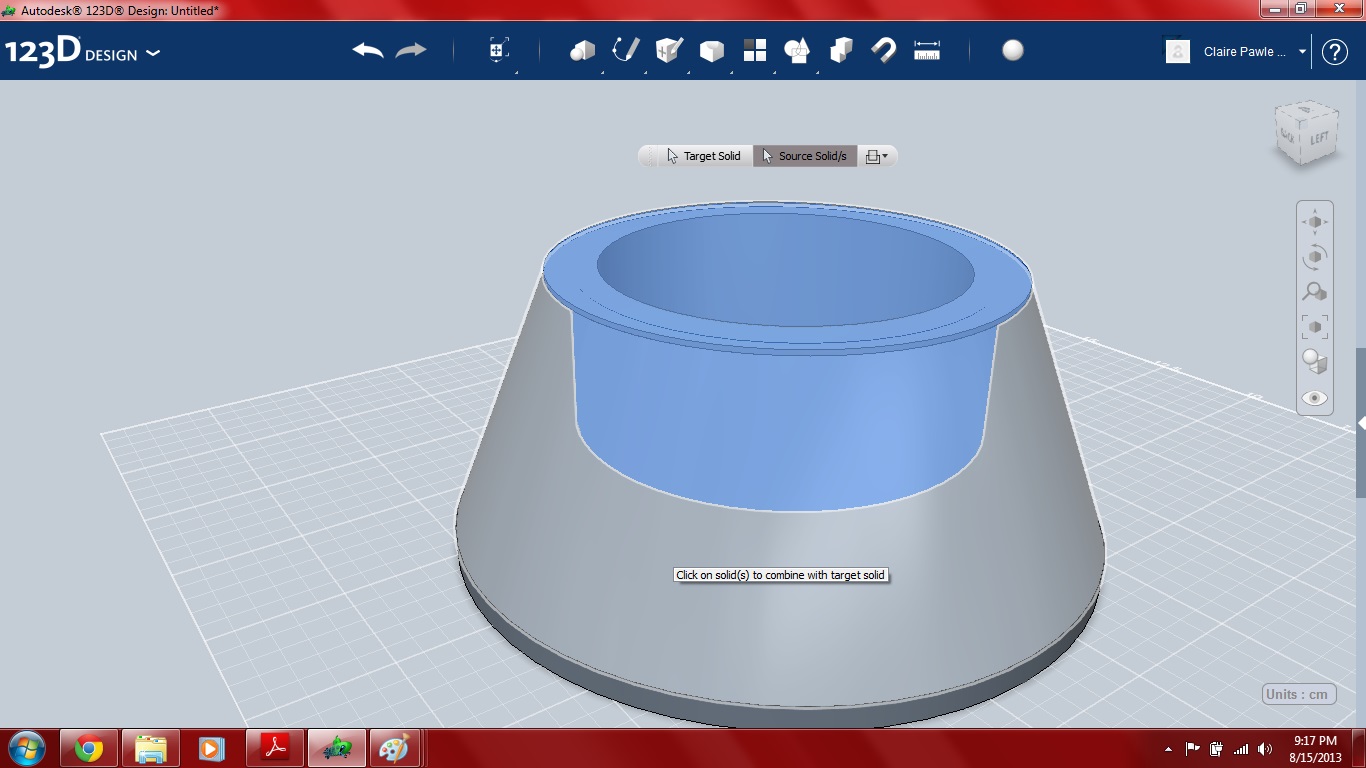The image size is (1366, 768).
Task: Click the network signal tray icon
Action: [1241, 749]
